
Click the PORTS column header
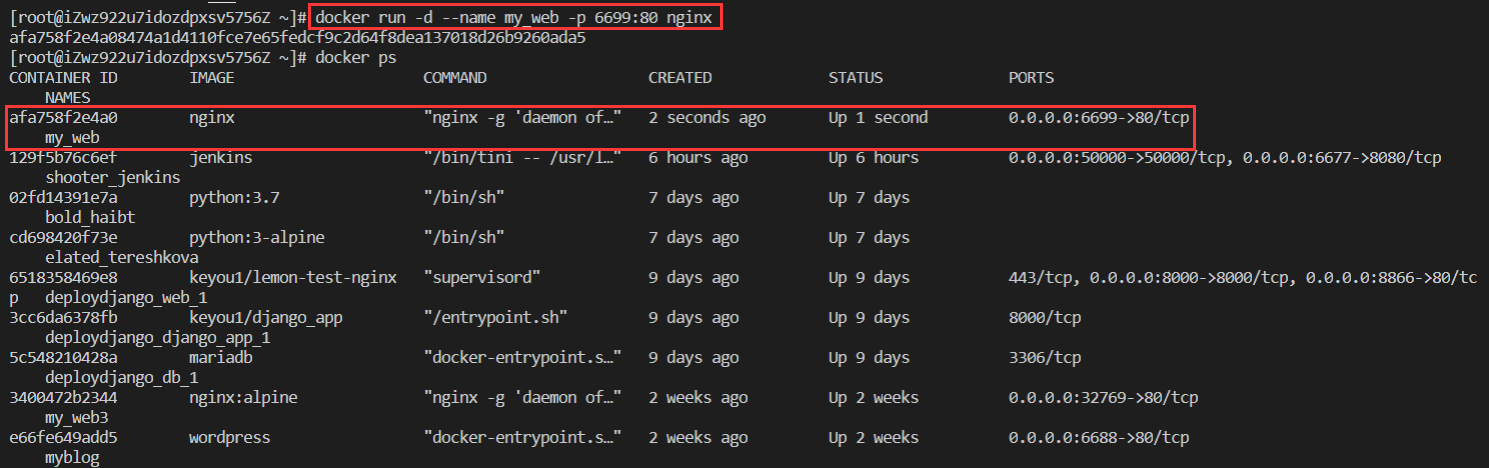click(1031, 78)
